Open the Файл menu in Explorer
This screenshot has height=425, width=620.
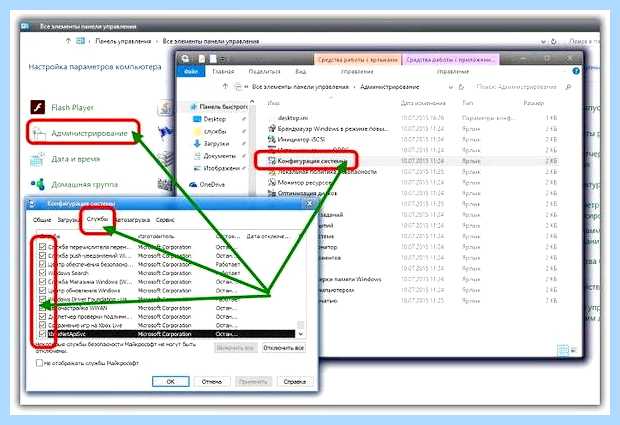(191, 72)
